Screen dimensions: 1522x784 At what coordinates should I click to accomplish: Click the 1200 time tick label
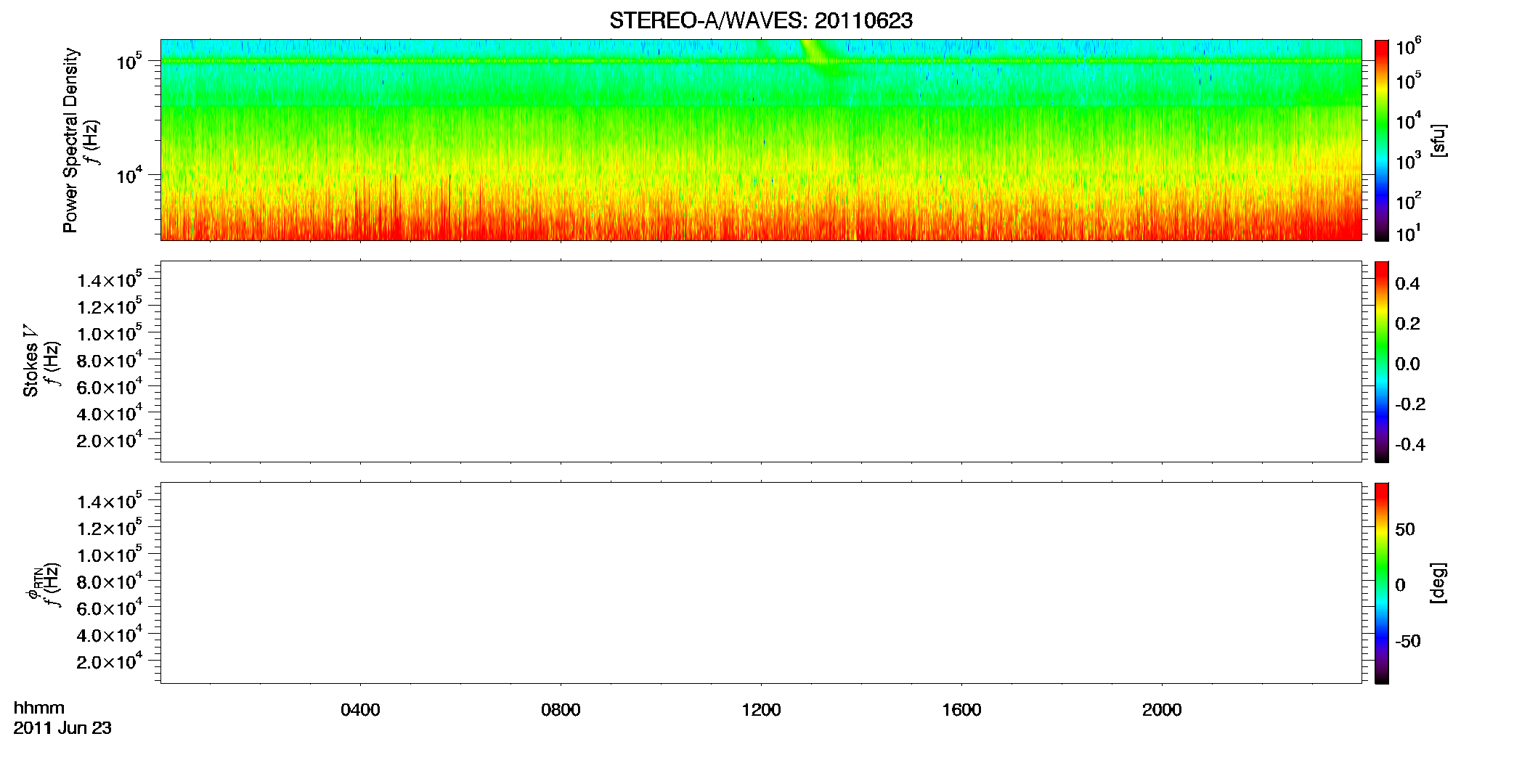click(x=761, y=710)
